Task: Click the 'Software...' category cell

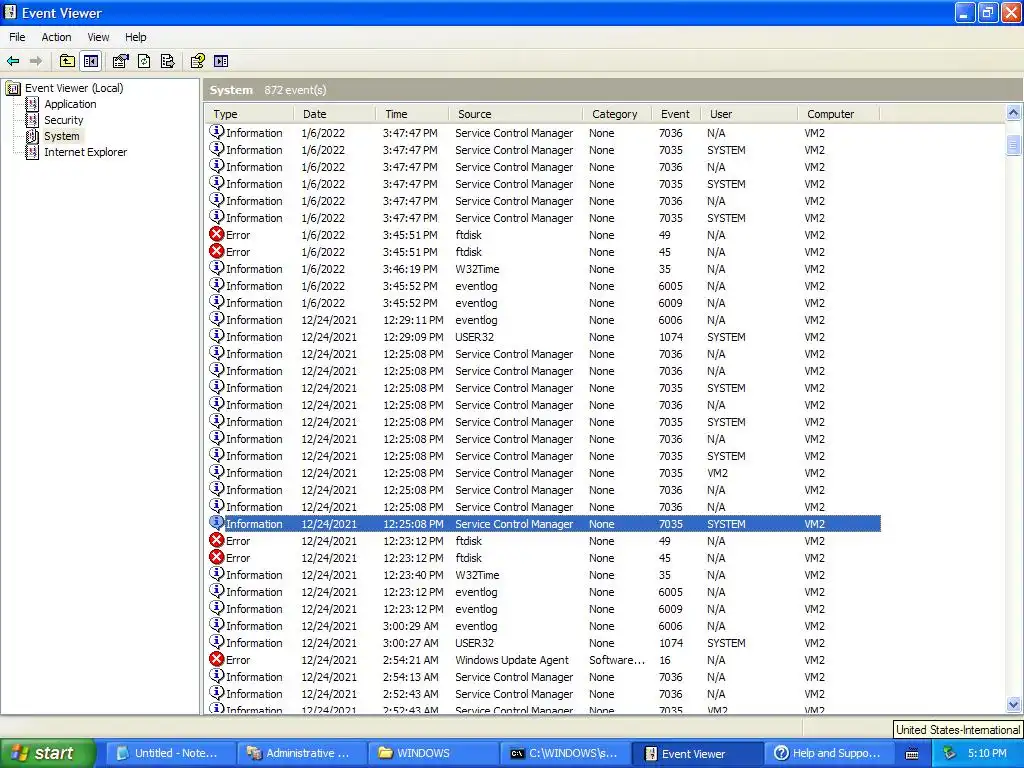Action: [x=616, y=660]
